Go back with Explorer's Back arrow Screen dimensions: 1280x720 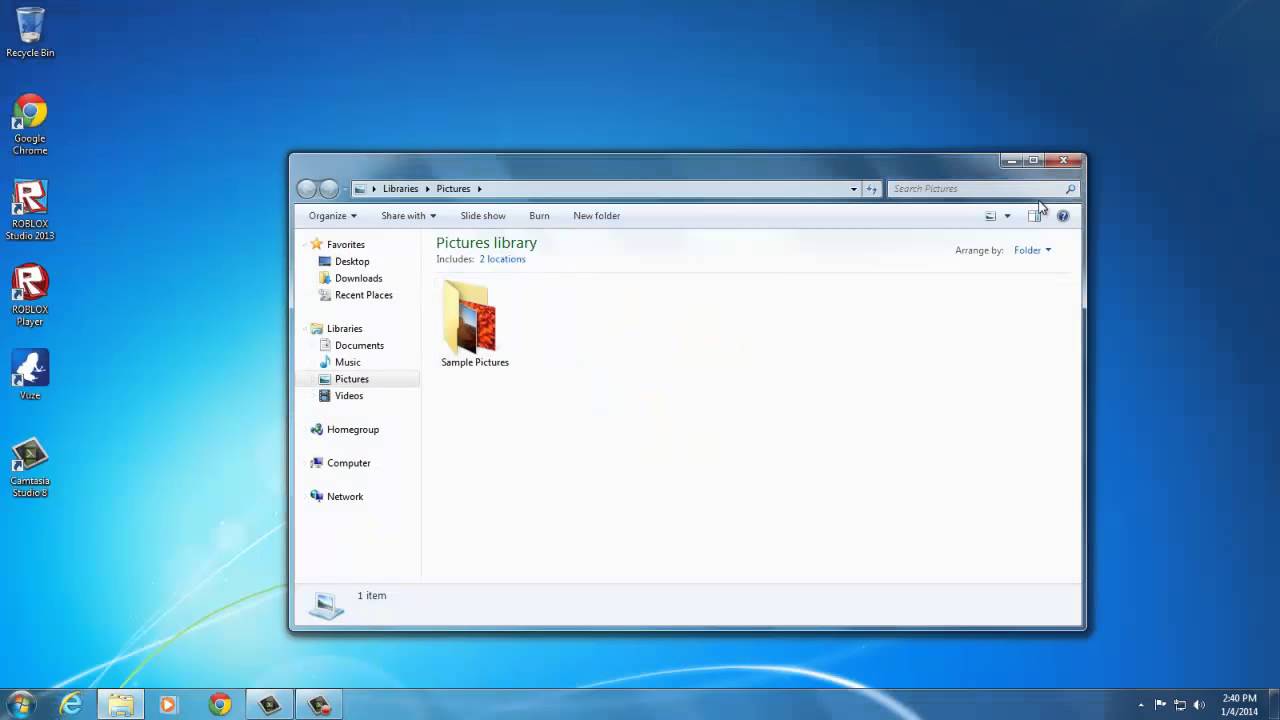tap(307, 189)
